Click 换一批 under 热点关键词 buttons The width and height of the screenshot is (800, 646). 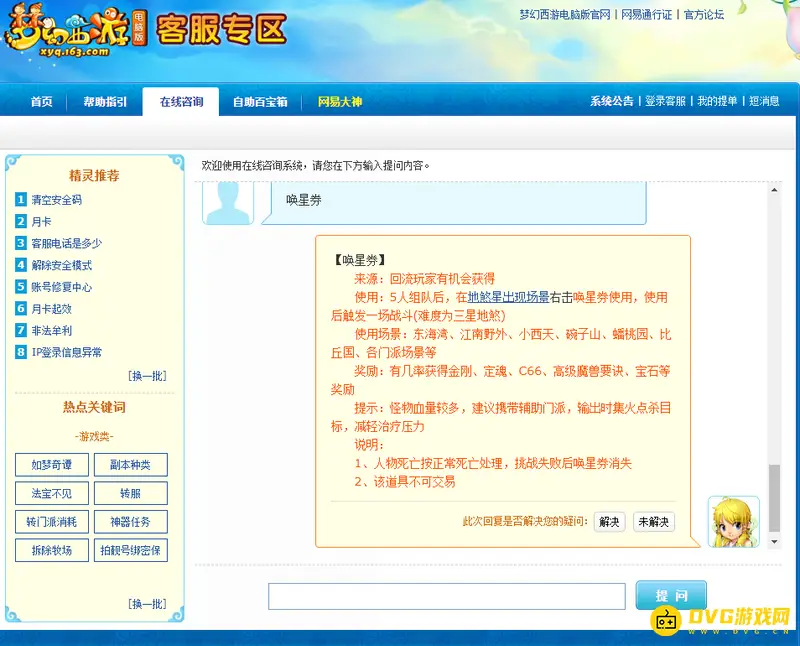click(x=147, y=604)
